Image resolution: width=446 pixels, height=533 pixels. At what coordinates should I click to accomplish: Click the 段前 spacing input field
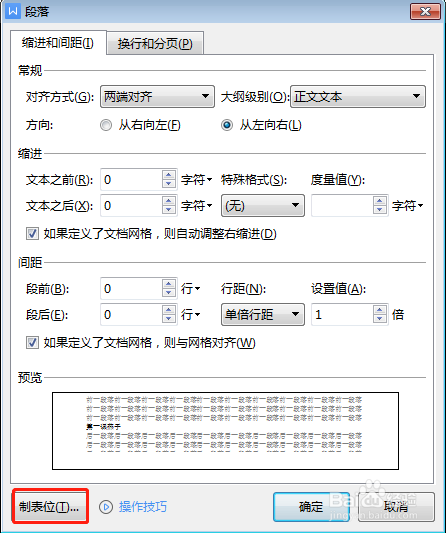click(131, 289)
